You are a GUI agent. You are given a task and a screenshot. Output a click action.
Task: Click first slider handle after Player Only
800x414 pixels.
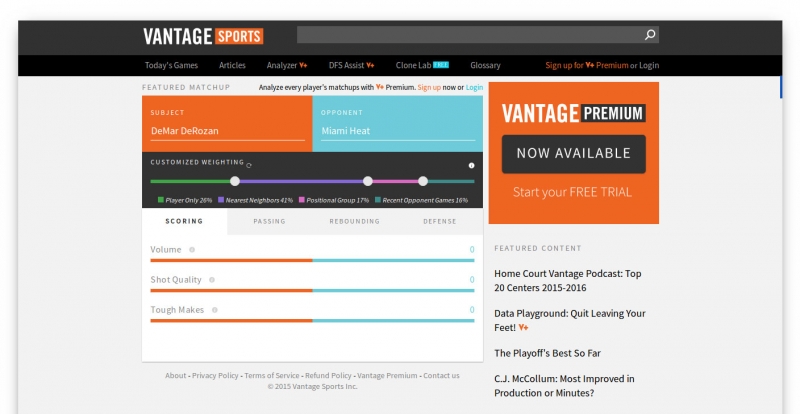(x=235, y=181)
